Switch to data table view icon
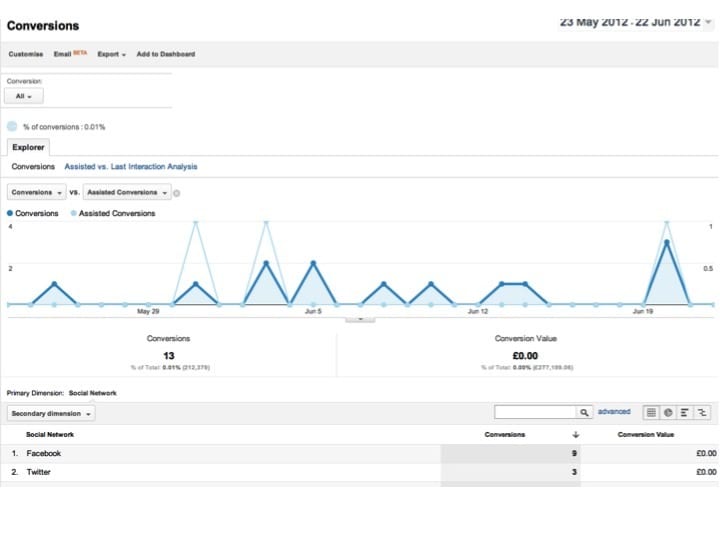720x540 pixels. coord(651,412)
